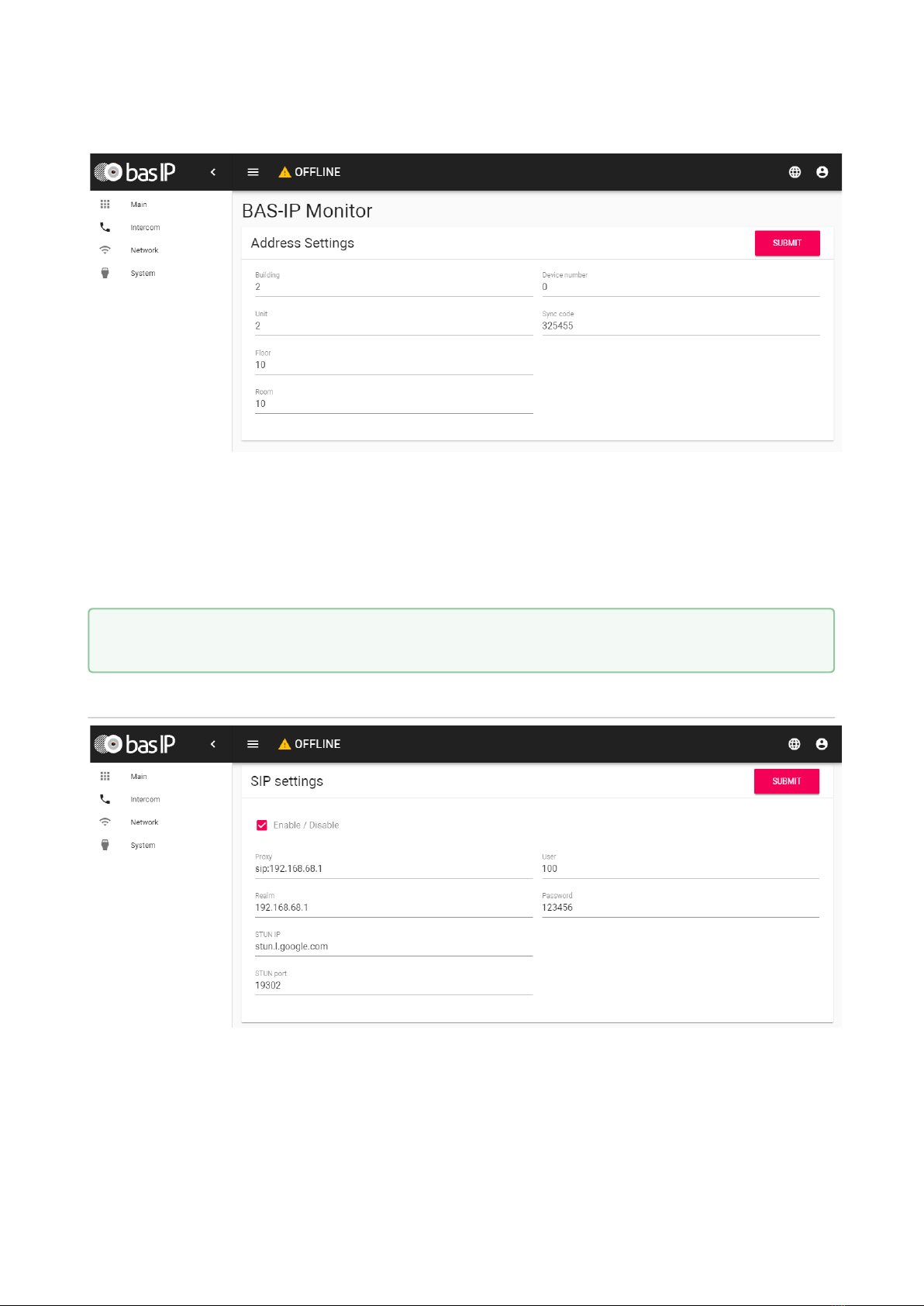Image resolution: width=924 pixels, height=1306 pixels.
Task: Click the STUN port field showing 19302
Action: click(393, 986)
